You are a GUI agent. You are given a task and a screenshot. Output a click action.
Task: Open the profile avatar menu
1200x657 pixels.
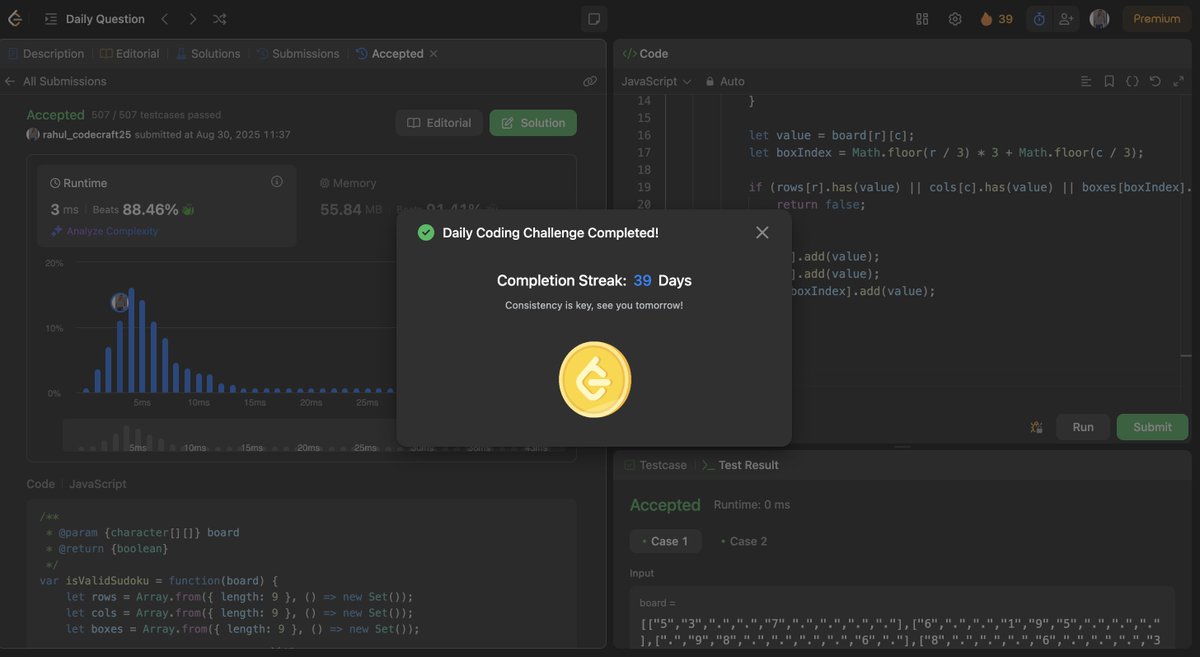pos(1099,19)
